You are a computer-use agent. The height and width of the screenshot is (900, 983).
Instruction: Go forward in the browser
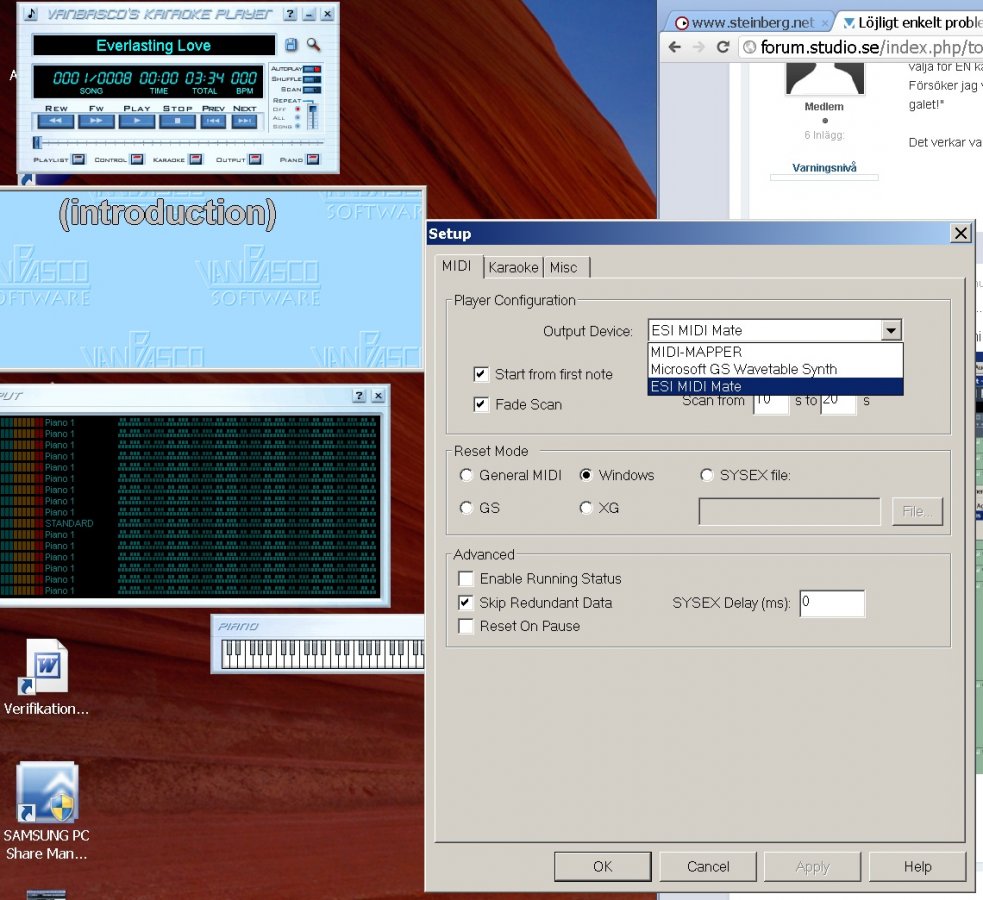coord(698,47)
